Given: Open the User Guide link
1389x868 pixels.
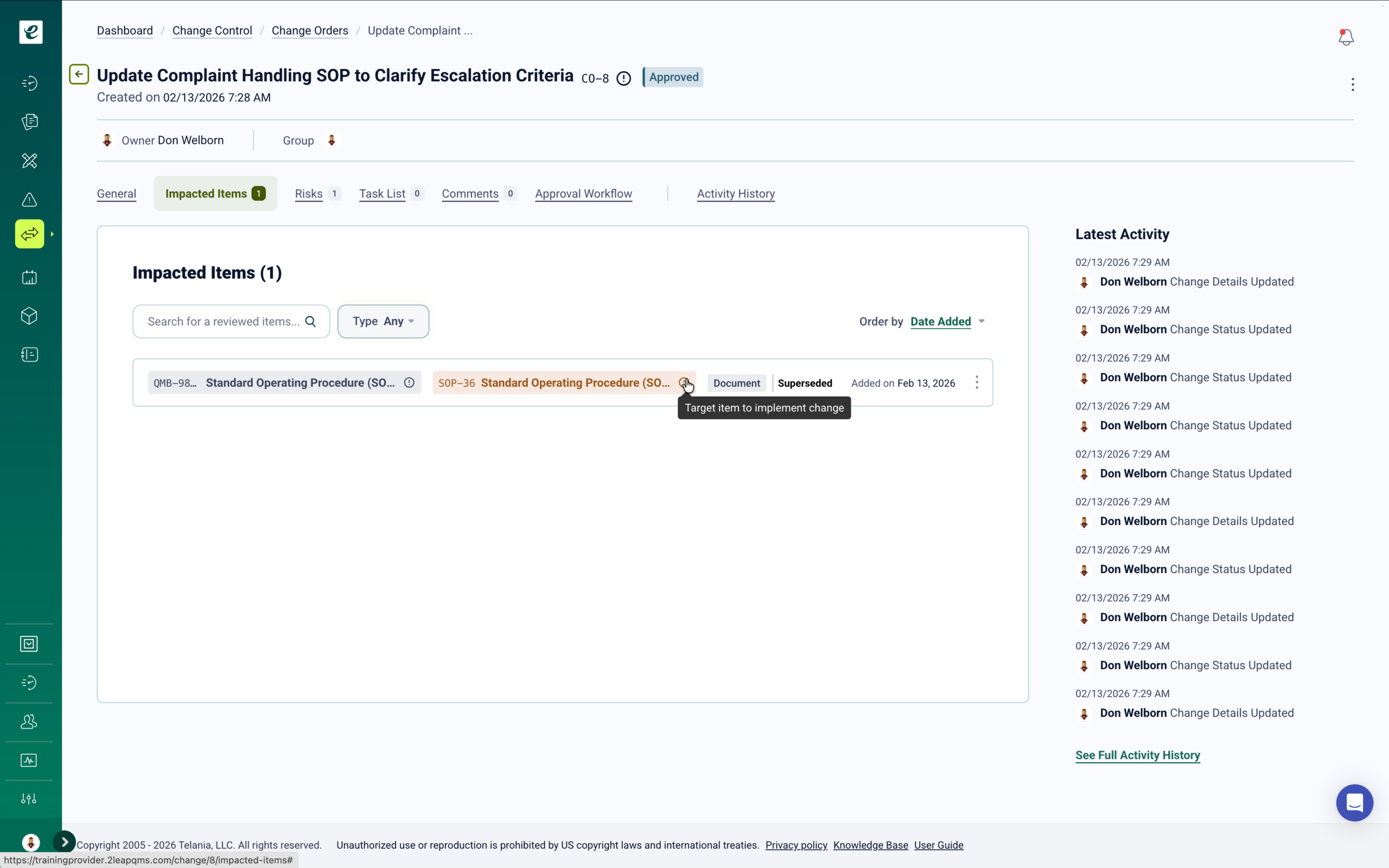Looking at the screenshot, I should coord(939,845).
